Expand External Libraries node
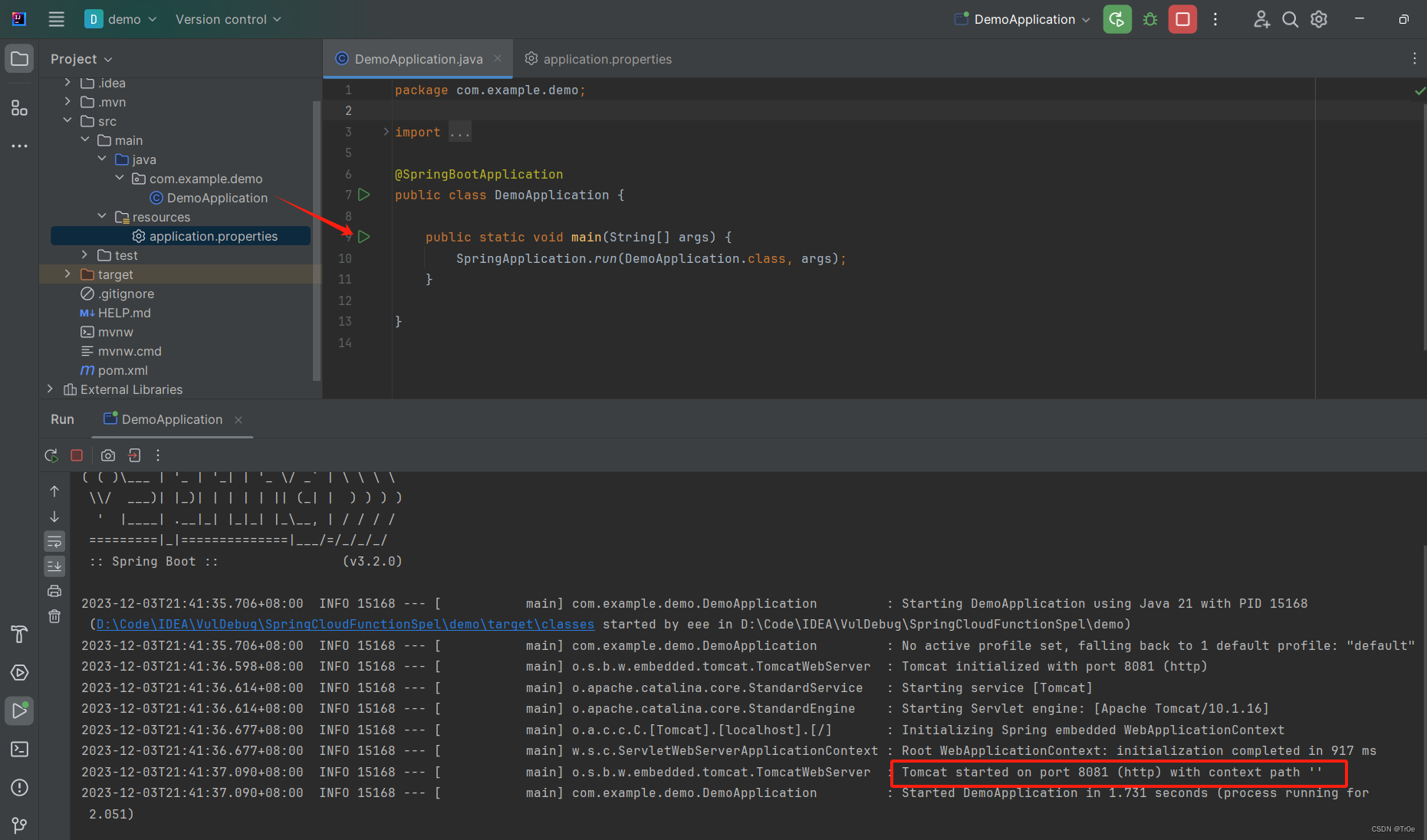1427x840 pixels. click(51, 389)
